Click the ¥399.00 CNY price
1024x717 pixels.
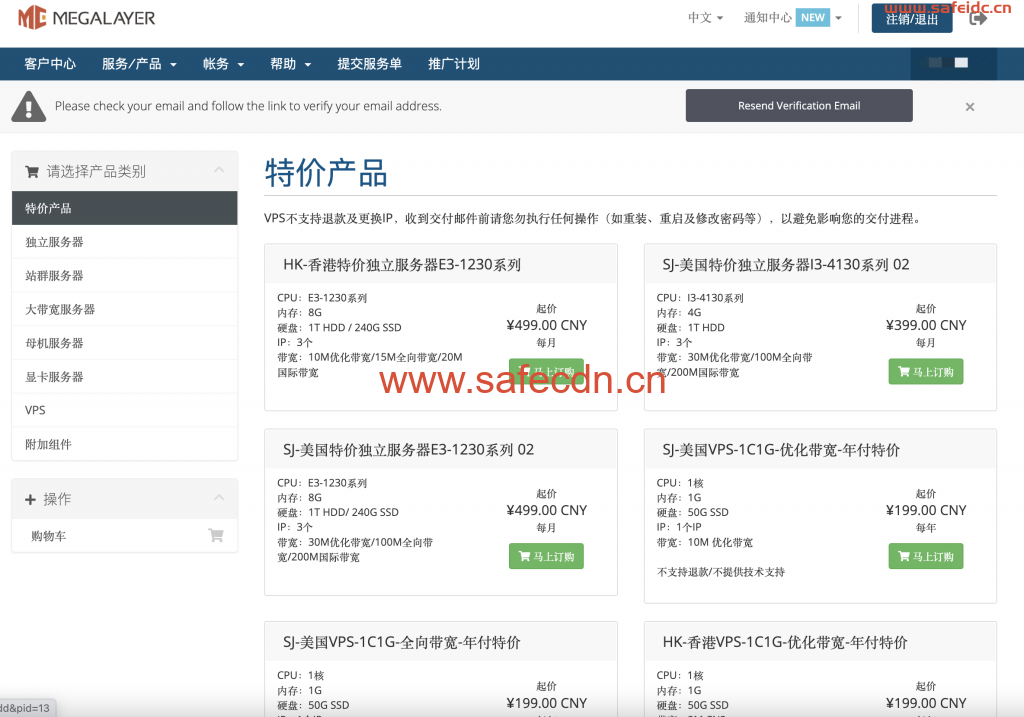pyautogui.click(x=926, y=325)
